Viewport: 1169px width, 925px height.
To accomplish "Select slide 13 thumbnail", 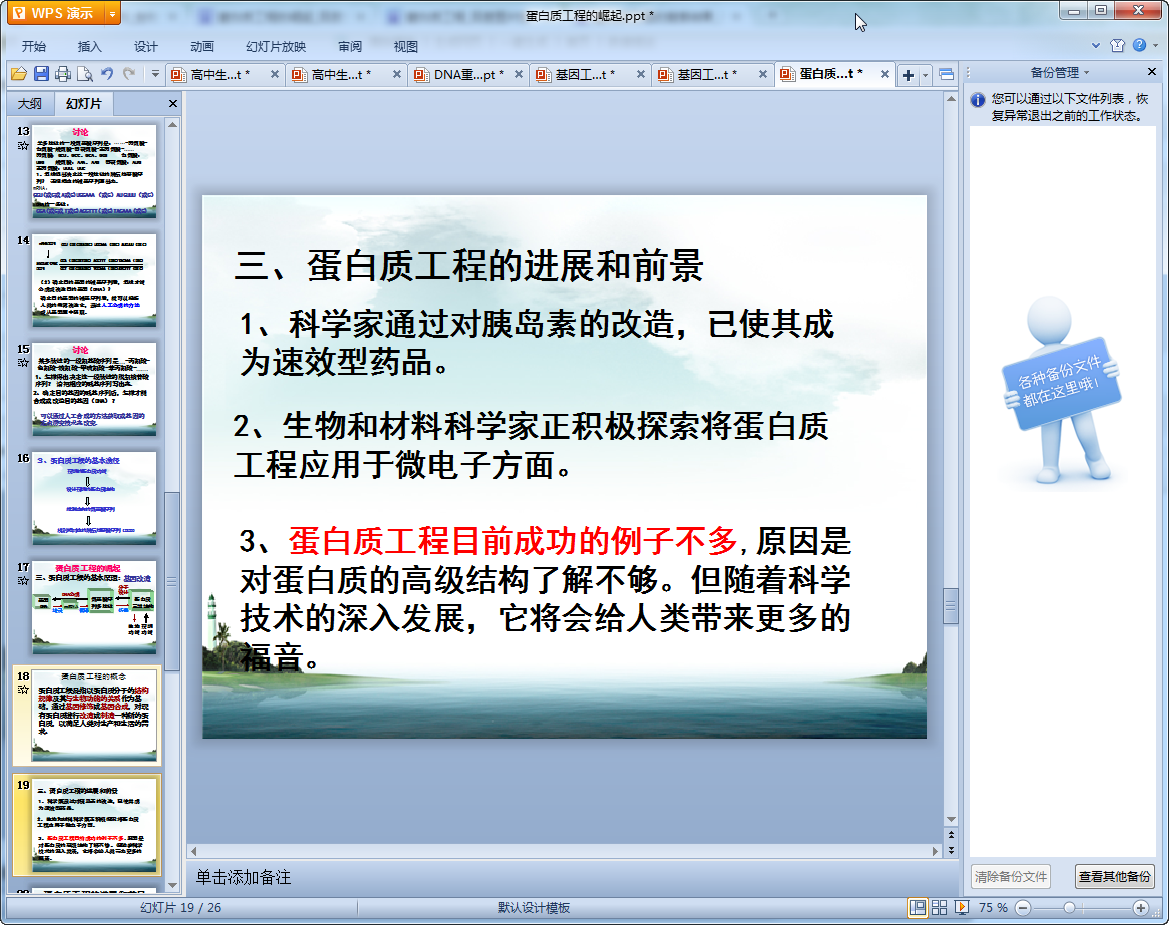I will (x=94, y=171).
